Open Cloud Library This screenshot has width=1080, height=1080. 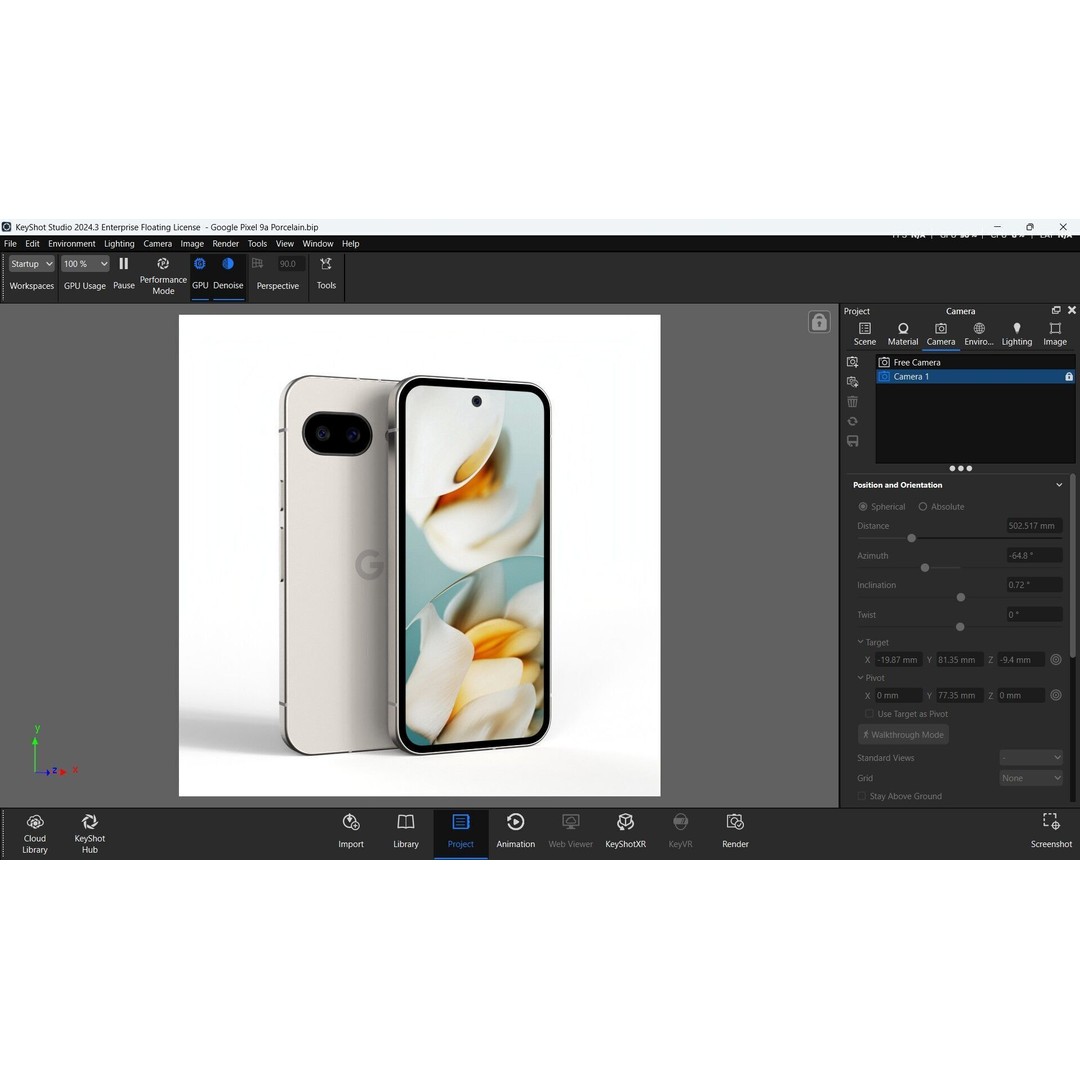[35, 833]
